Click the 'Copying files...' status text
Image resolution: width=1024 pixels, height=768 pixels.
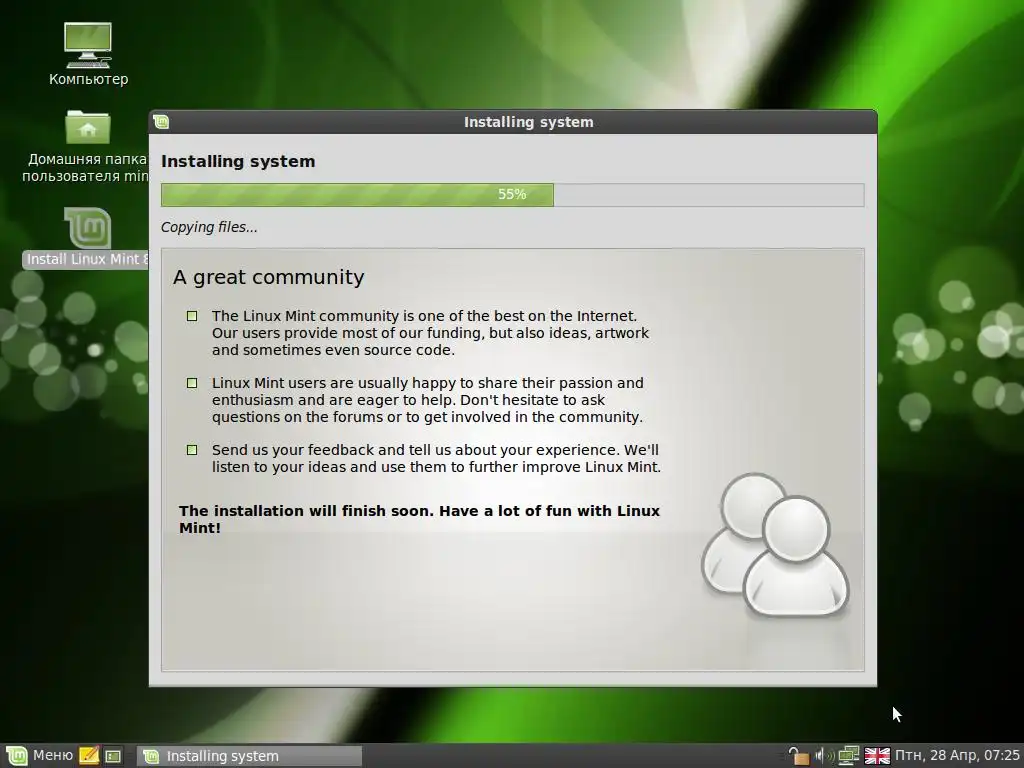click(x=209, y=227)
